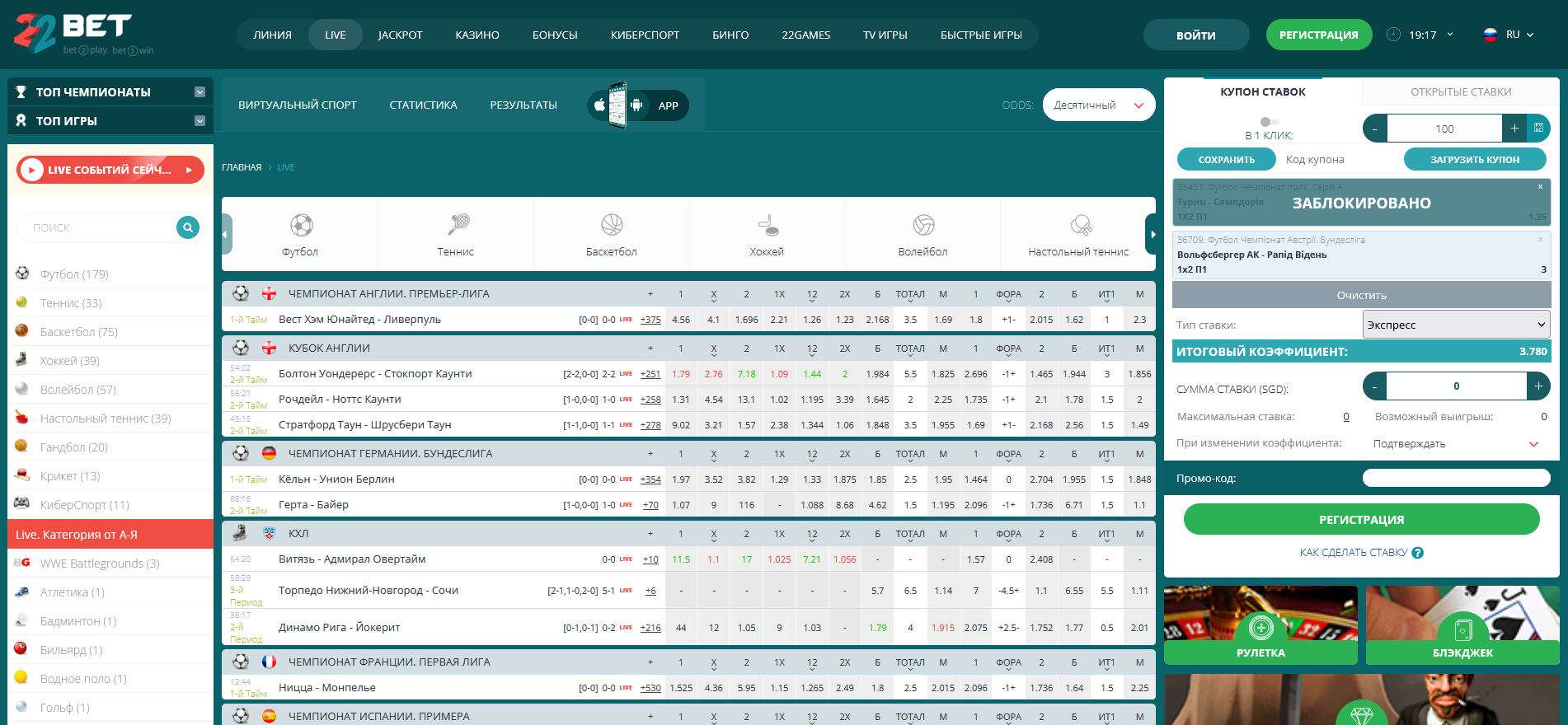Open the 'Тип ставки' Экспресс dropdown
The width and height of the screenshot is (1568, 725).
coord(1456,325)
